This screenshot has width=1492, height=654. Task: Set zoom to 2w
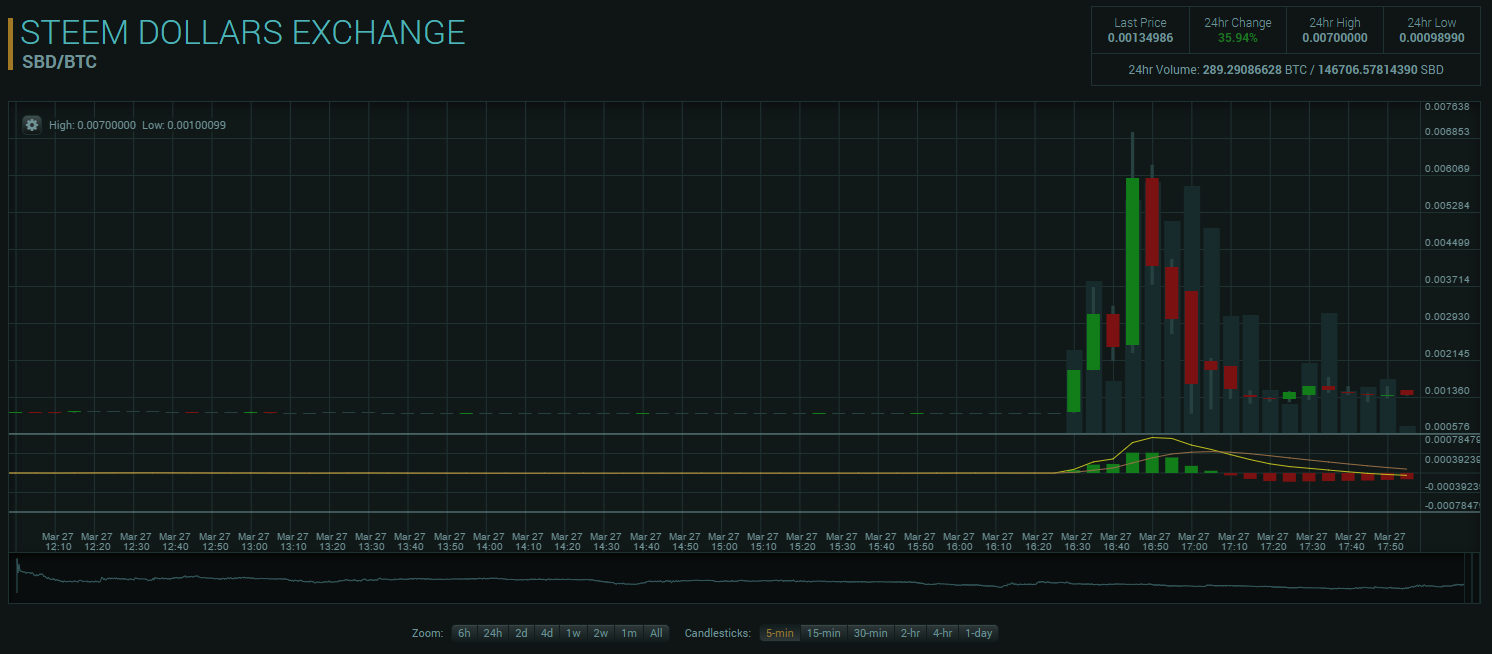tap(600, 633)
